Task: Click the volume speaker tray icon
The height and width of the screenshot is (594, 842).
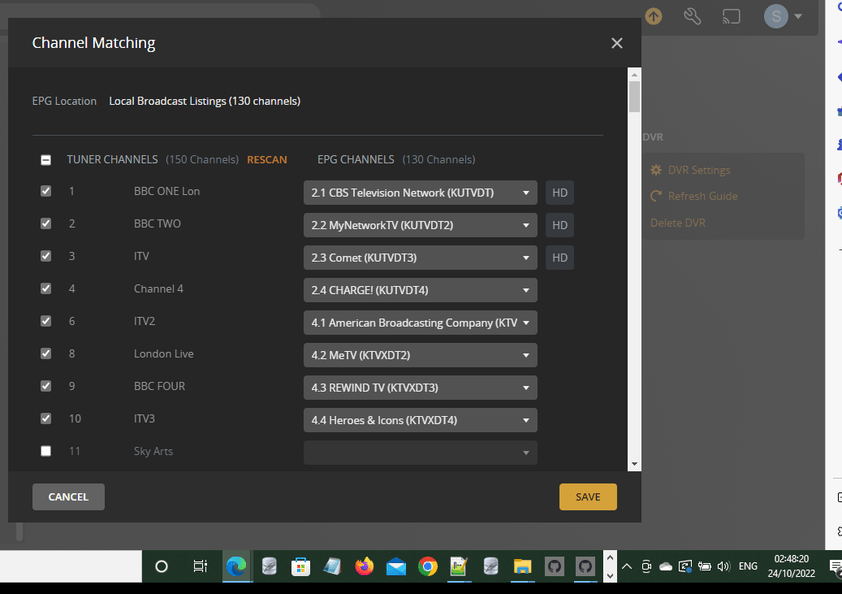Action: point(723,566)
